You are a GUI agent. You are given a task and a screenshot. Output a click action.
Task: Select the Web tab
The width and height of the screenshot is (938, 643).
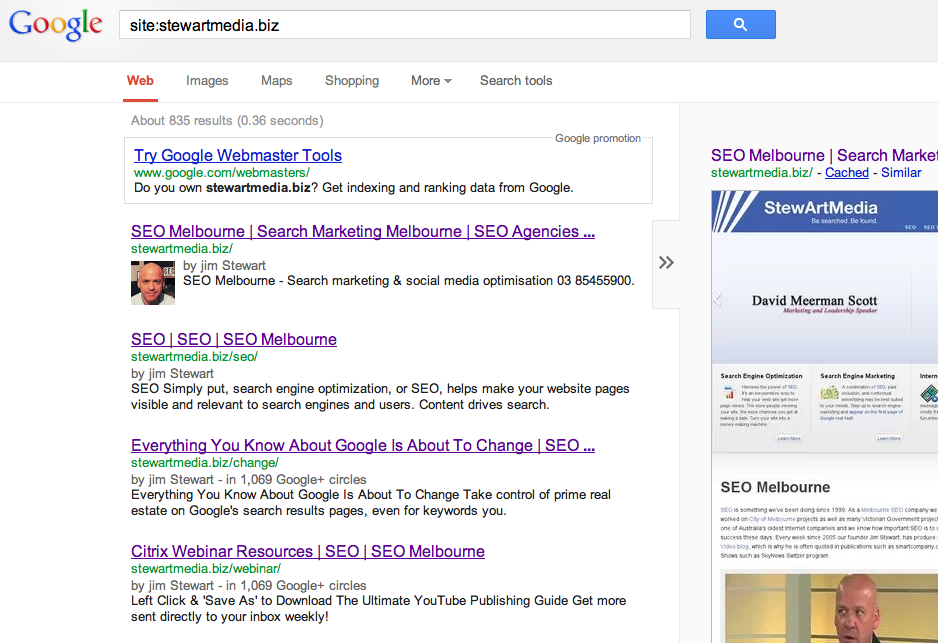(141, 81)
